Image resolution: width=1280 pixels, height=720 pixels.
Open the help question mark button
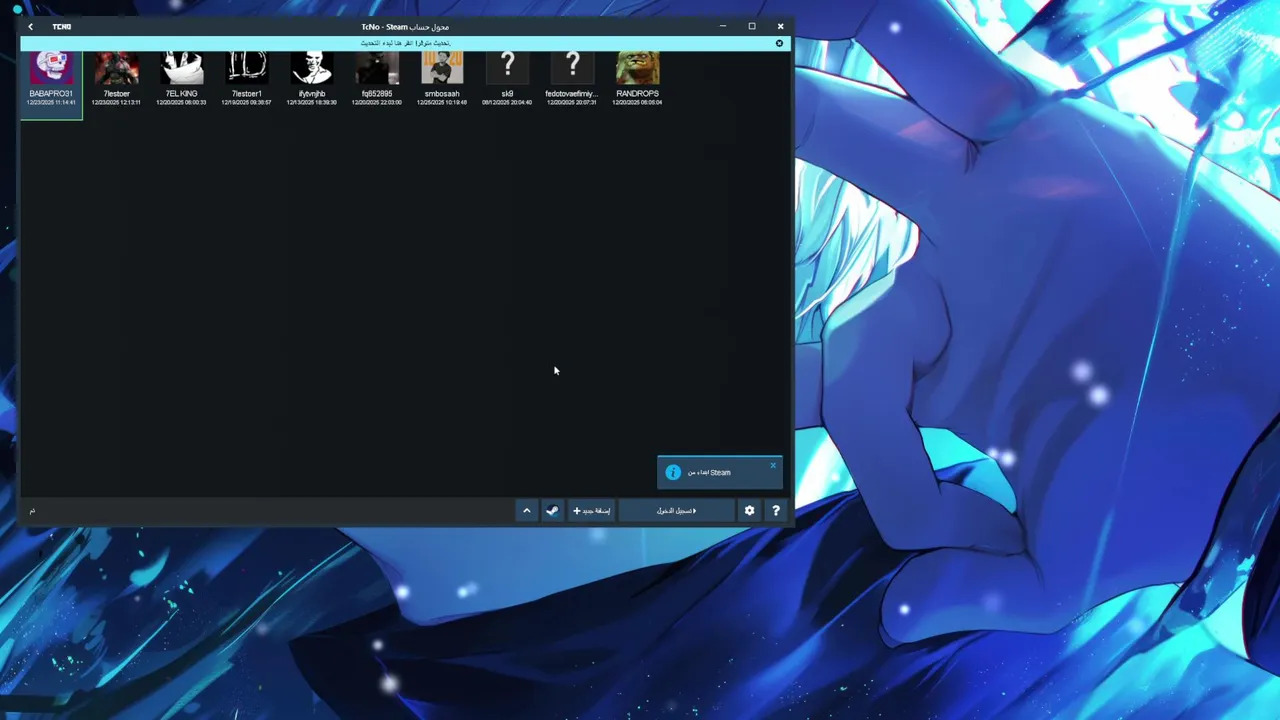click(x=776, y=511)
